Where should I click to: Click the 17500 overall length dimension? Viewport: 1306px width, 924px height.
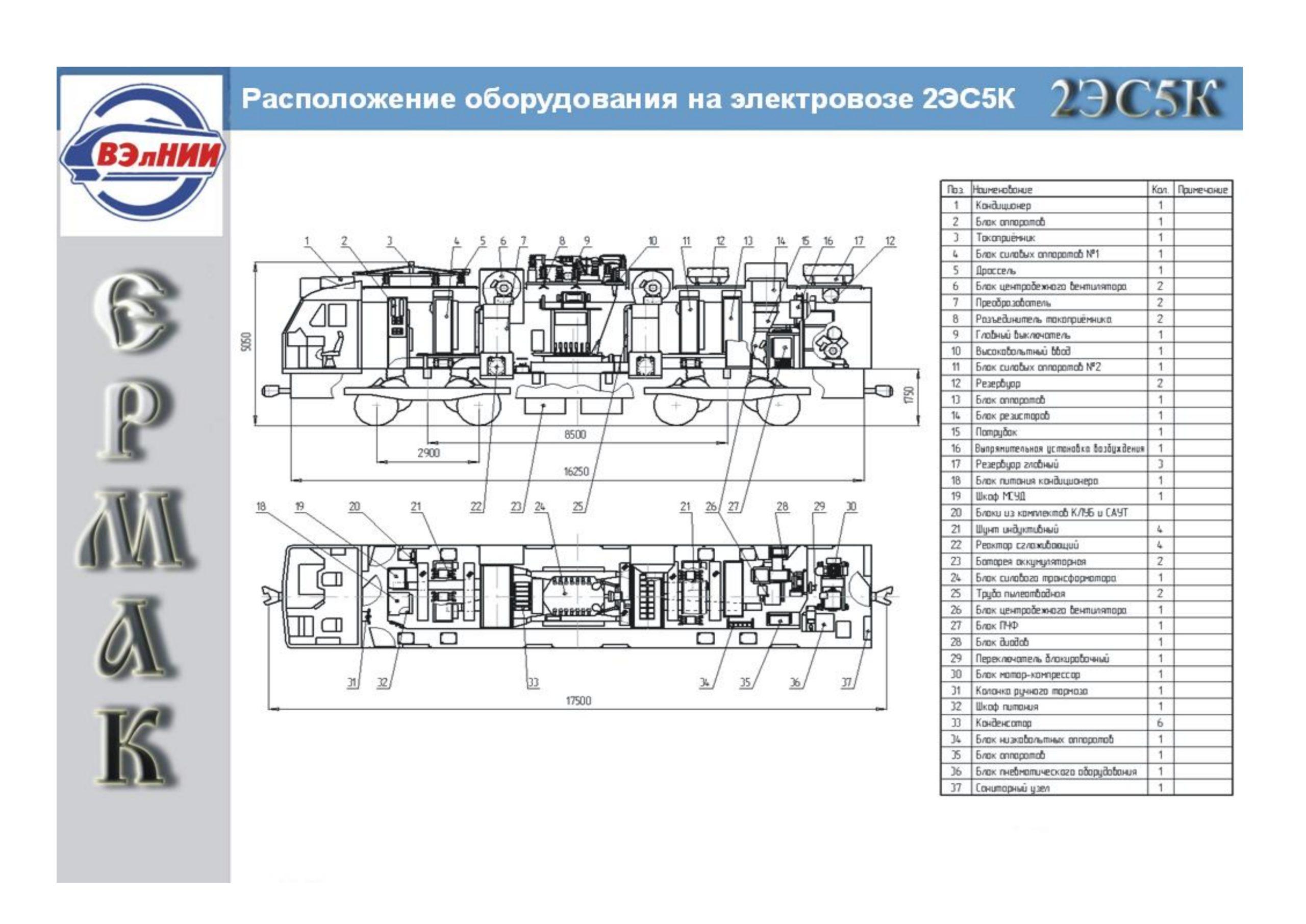click(578, 701)
